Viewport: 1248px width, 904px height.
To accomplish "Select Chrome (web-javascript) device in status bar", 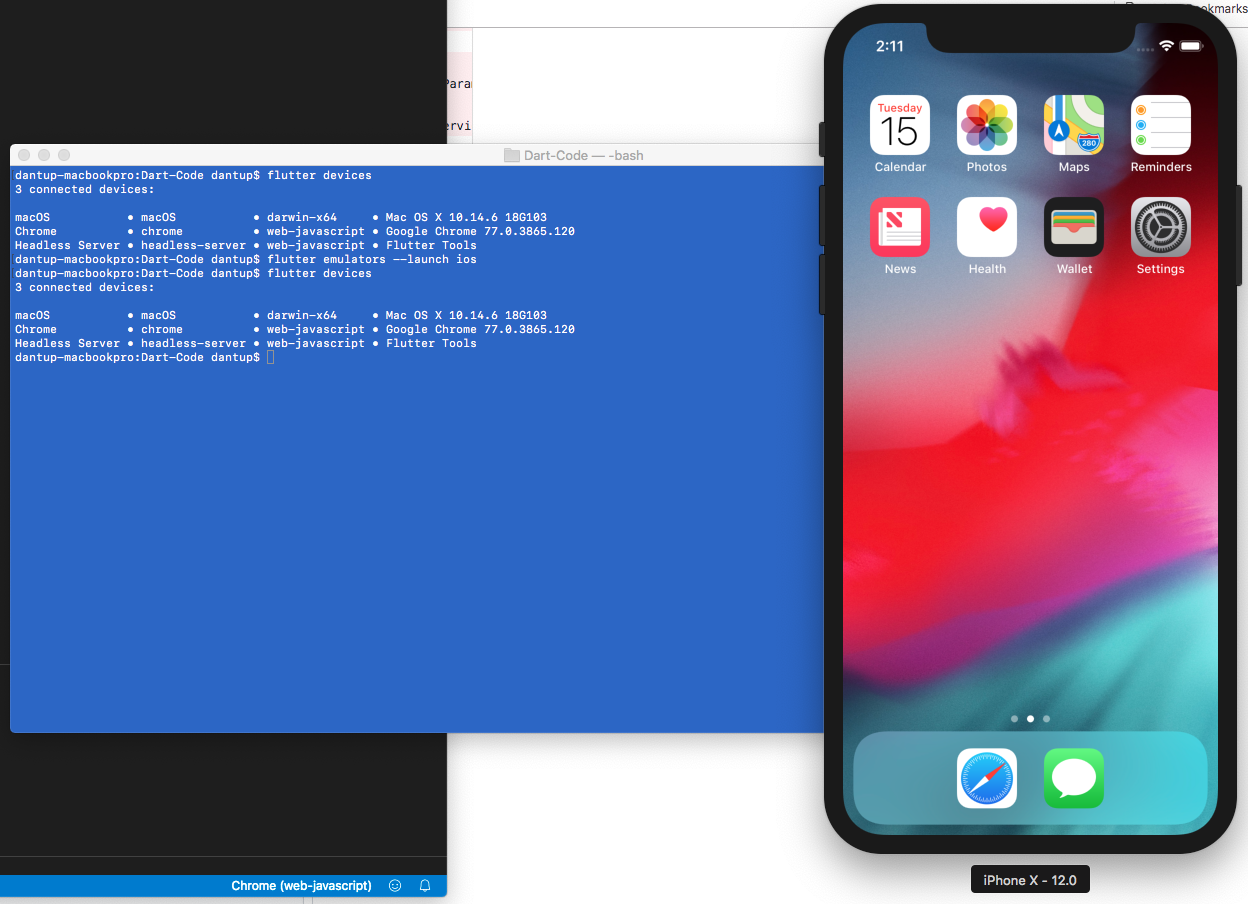I will (x=301, y=886).
